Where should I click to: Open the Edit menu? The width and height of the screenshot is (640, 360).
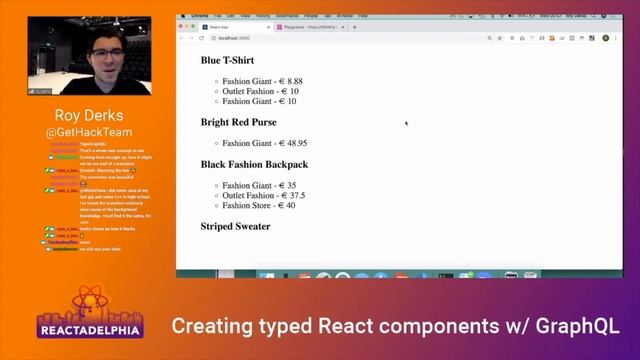pos(231,16)
